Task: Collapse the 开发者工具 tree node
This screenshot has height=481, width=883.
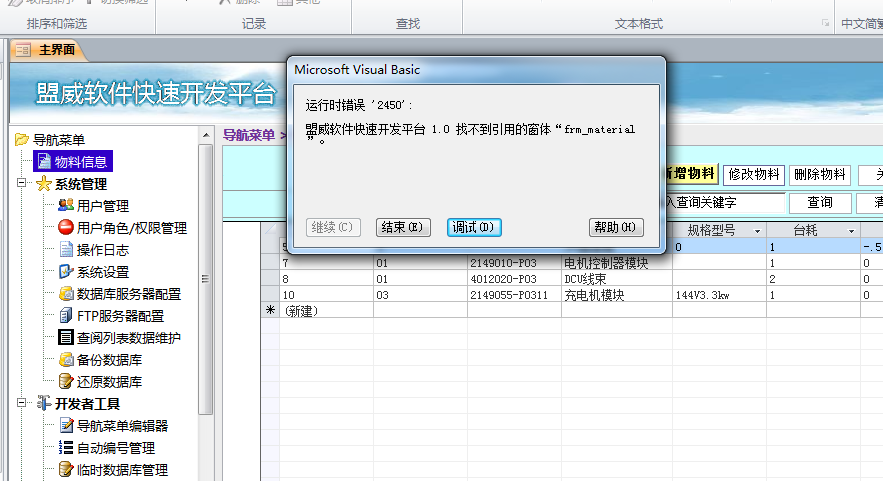Action: coord(21,402)
